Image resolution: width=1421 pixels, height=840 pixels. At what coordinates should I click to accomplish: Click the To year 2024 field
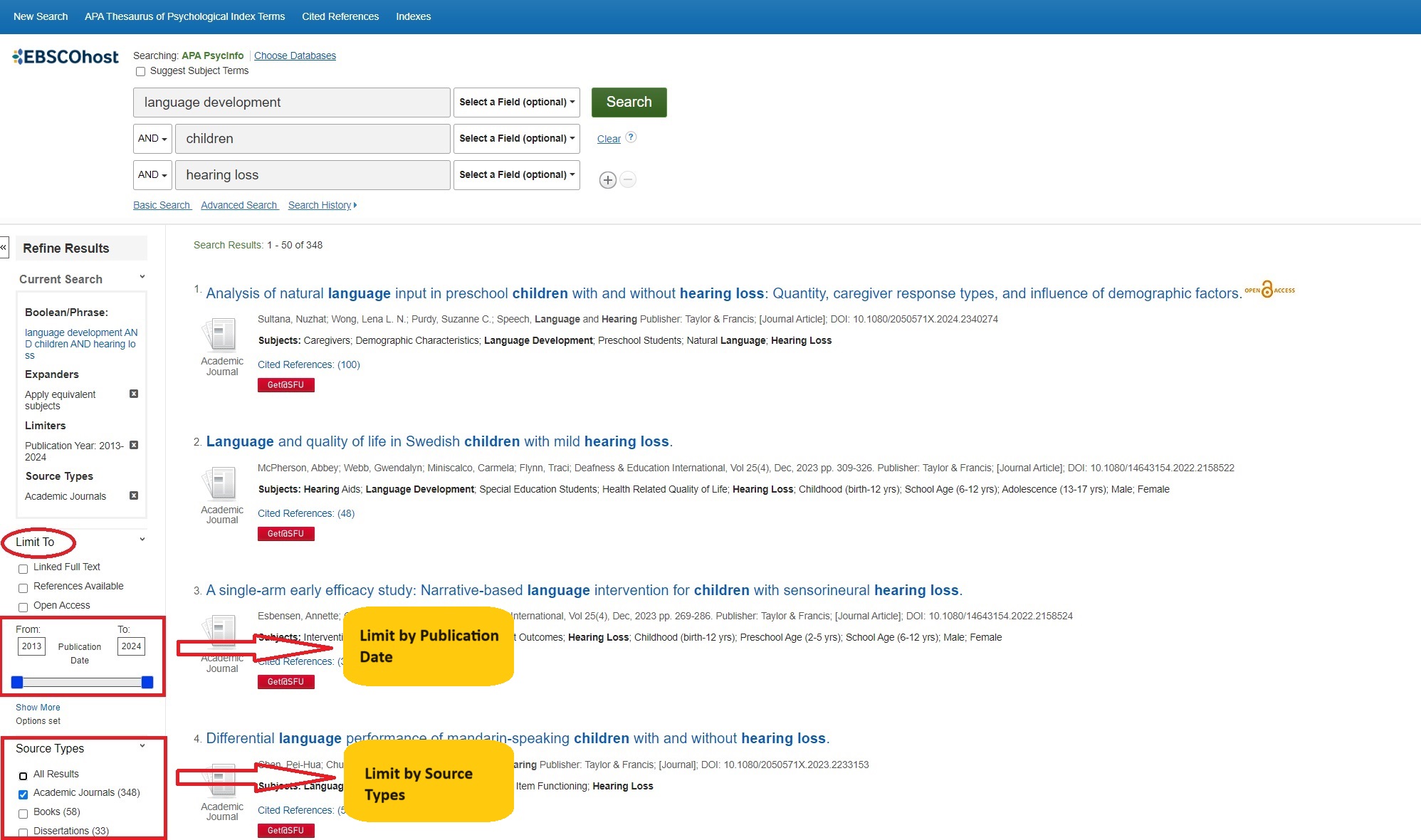(131, 646)
